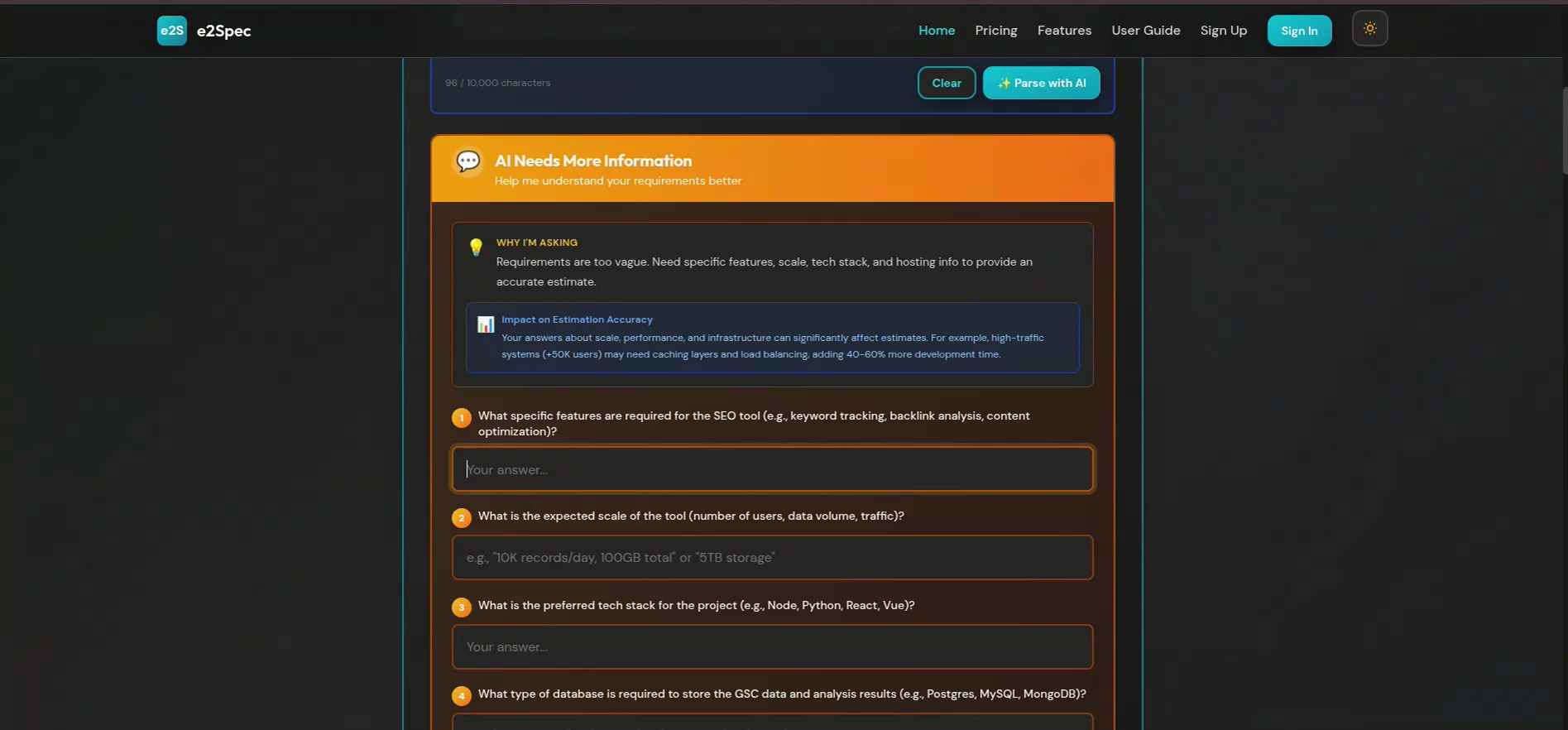Click the question number 1 badge
Image resolution: width=1568 pixels, height=730 pixels.
tap(462, 418)
